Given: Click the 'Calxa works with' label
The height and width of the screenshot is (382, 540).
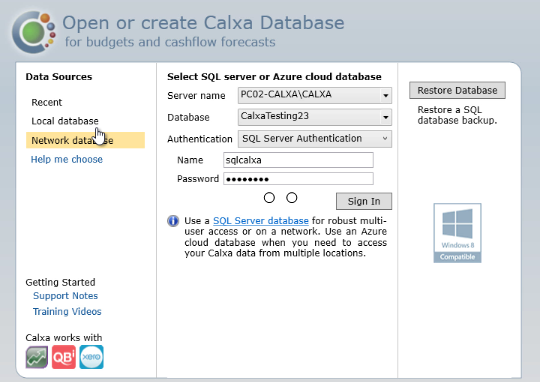Looking at the screenshot, I should [x=64, y=338].
